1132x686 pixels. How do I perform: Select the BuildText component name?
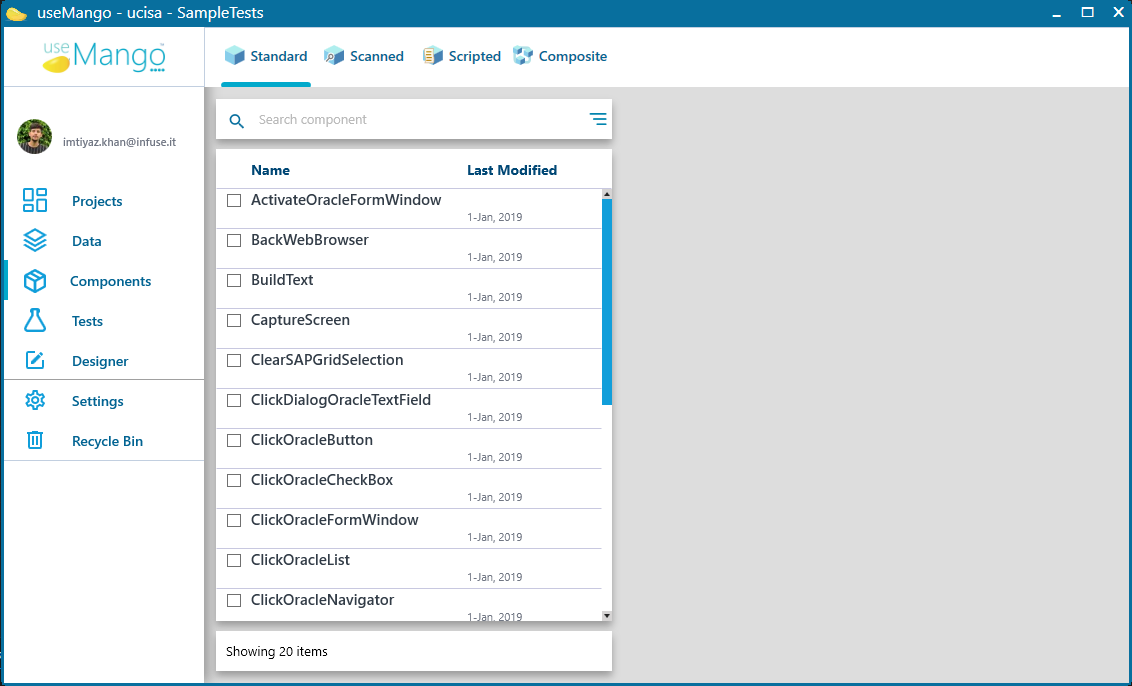click(x=282, y=279)
